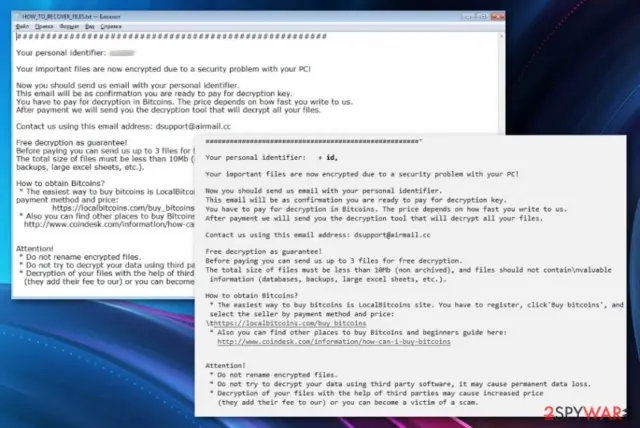Click 'The total size of files' line in gray note
Viewport: 640px width, 428px height.
pyautogui.click(x=408, y=270)
